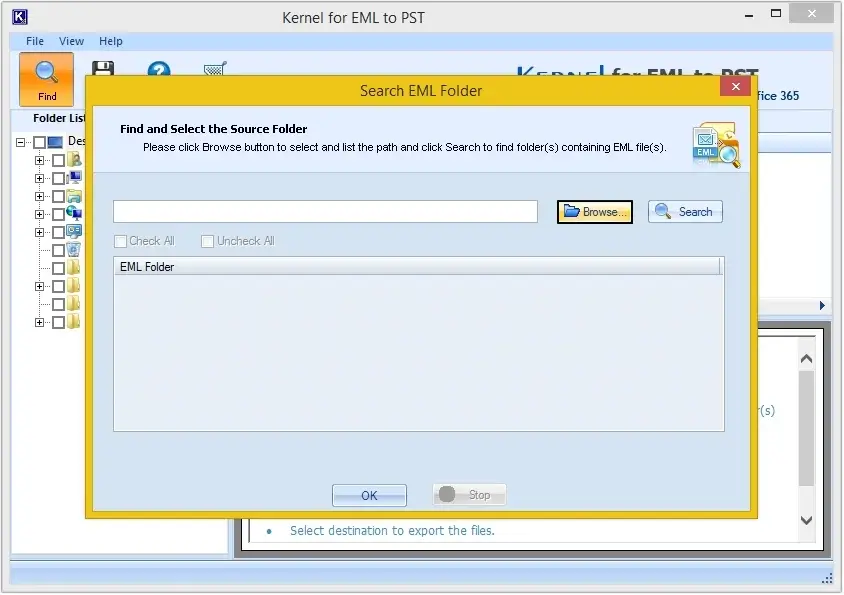This screenshot has height=595, width=844.
Task: Open the View menu
Action: click(72, 41)
